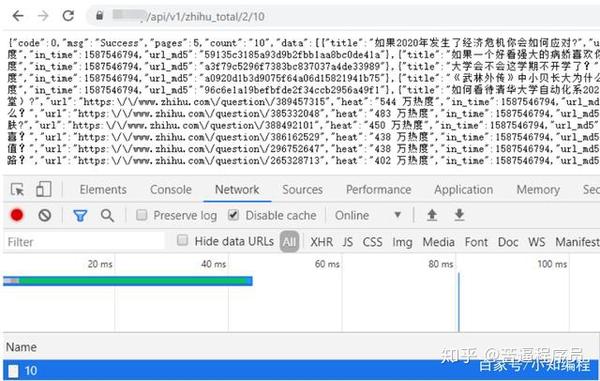Toggle the device toolbar emulation
The width and height of the screenshot is (600, 381).
point(43,189)
